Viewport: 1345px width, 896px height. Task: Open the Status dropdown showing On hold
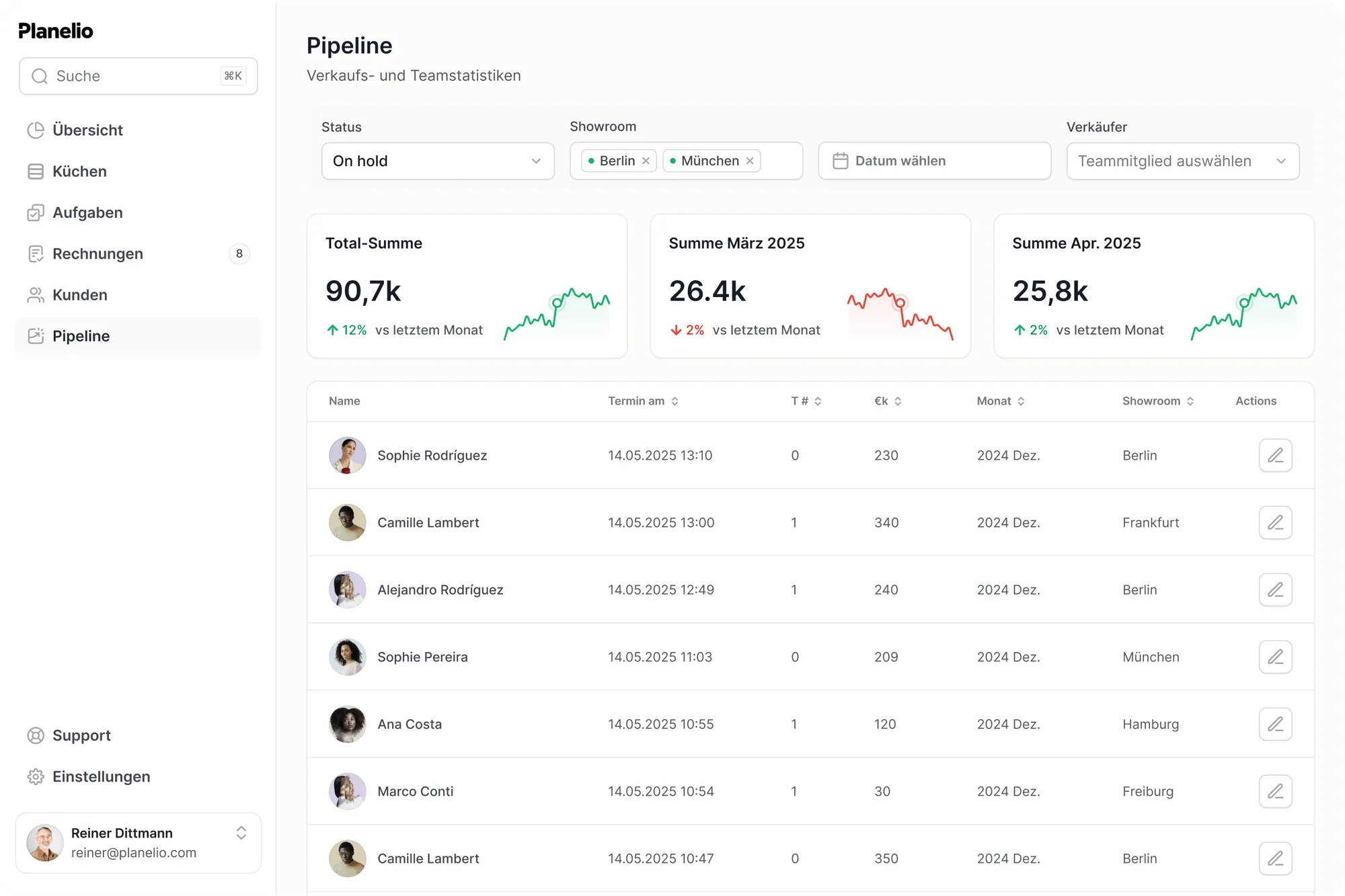438,161
